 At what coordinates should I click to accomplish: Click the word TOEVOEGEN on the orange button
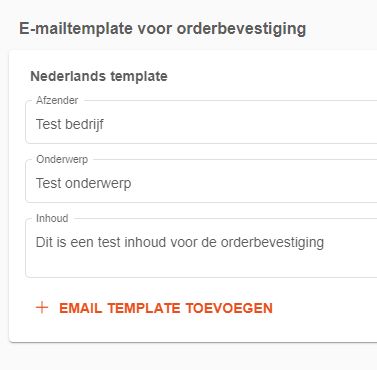click(229, 308)
